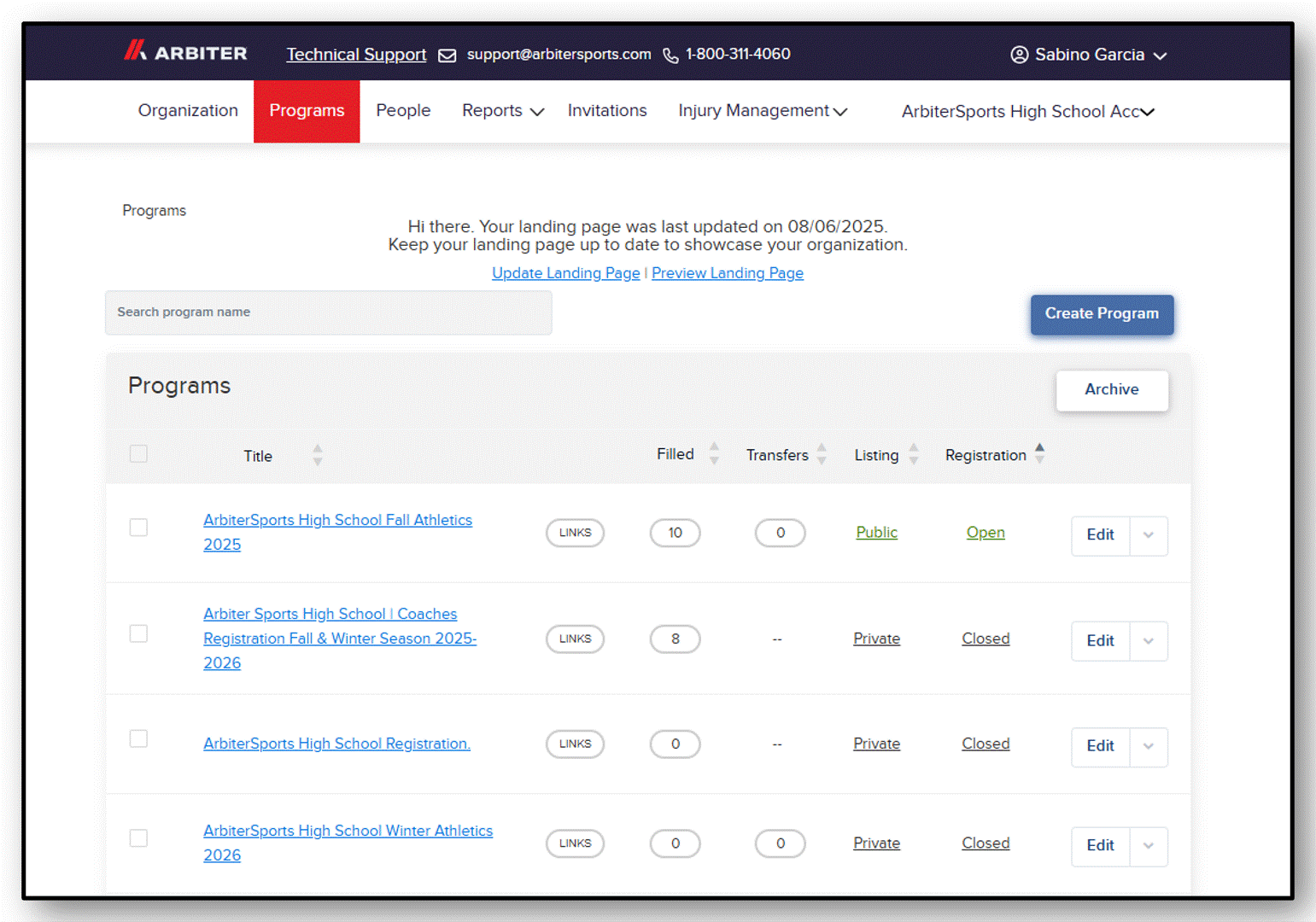Expand Edit options for Coaches Registration program
The width and height of the screenshot is (1316, 922).
1149,641
